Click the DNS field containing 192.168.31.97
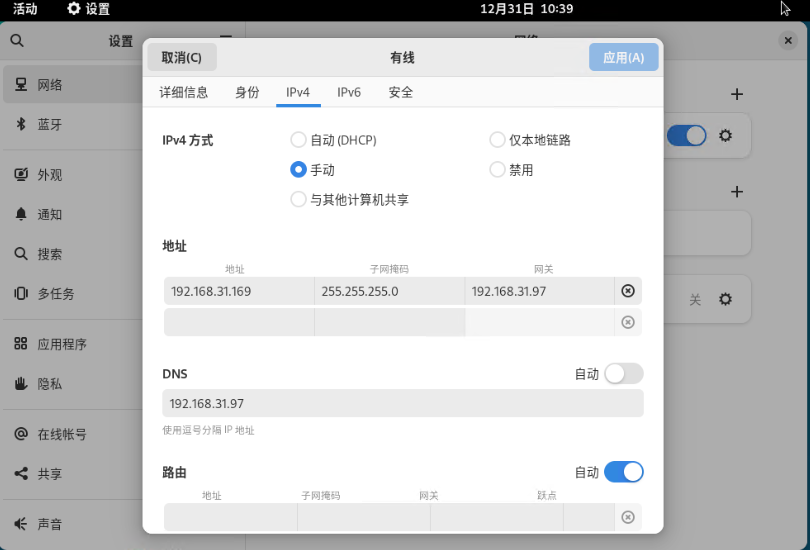Image resolution: width=810 pixels, height=550 pixels. point(403,403)
